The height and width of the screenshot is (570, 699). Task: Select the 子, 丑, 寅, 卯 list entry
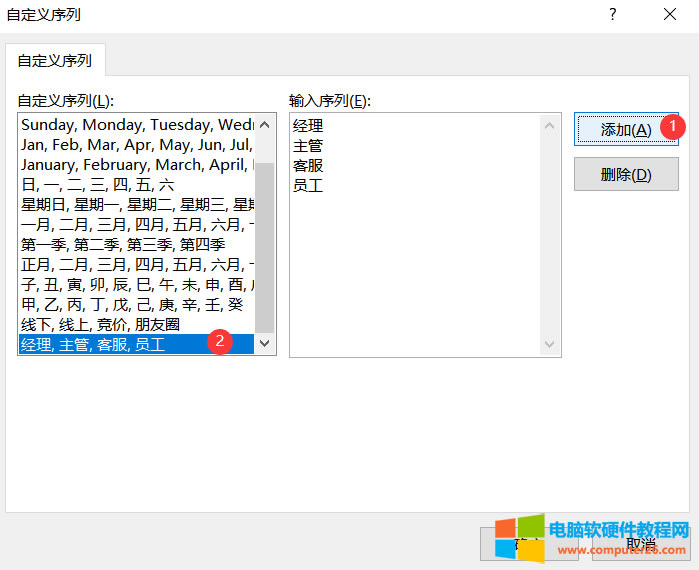[x=137, y=285]
